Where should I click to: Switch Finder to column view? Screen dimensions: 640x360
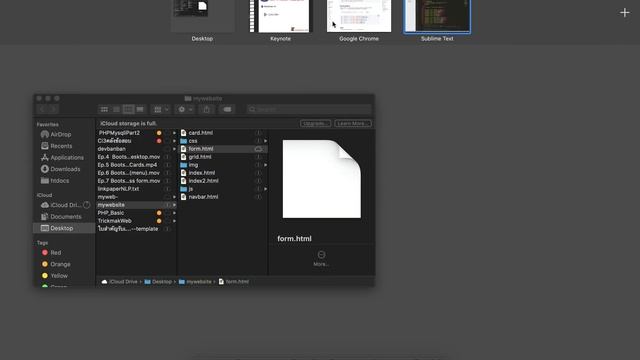click(128, 109)
